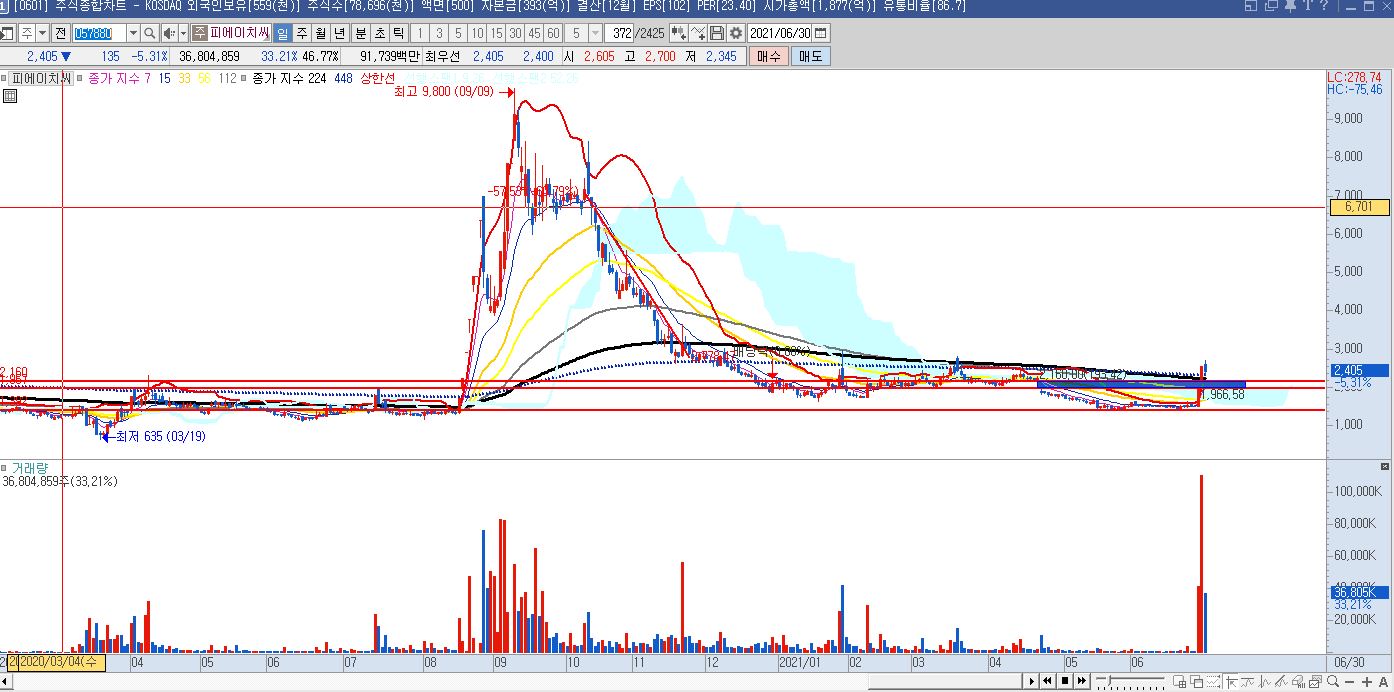Expand the sound options dropdown arrow
Viewport: 1394px width, 692px height.
point(184,33)
